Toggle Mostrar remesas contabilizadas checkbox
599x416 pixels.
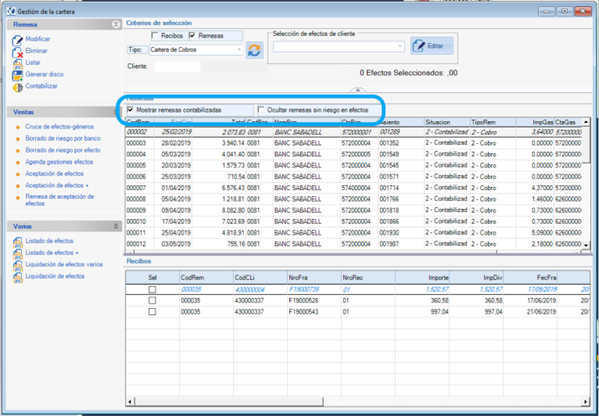(130, 110)
